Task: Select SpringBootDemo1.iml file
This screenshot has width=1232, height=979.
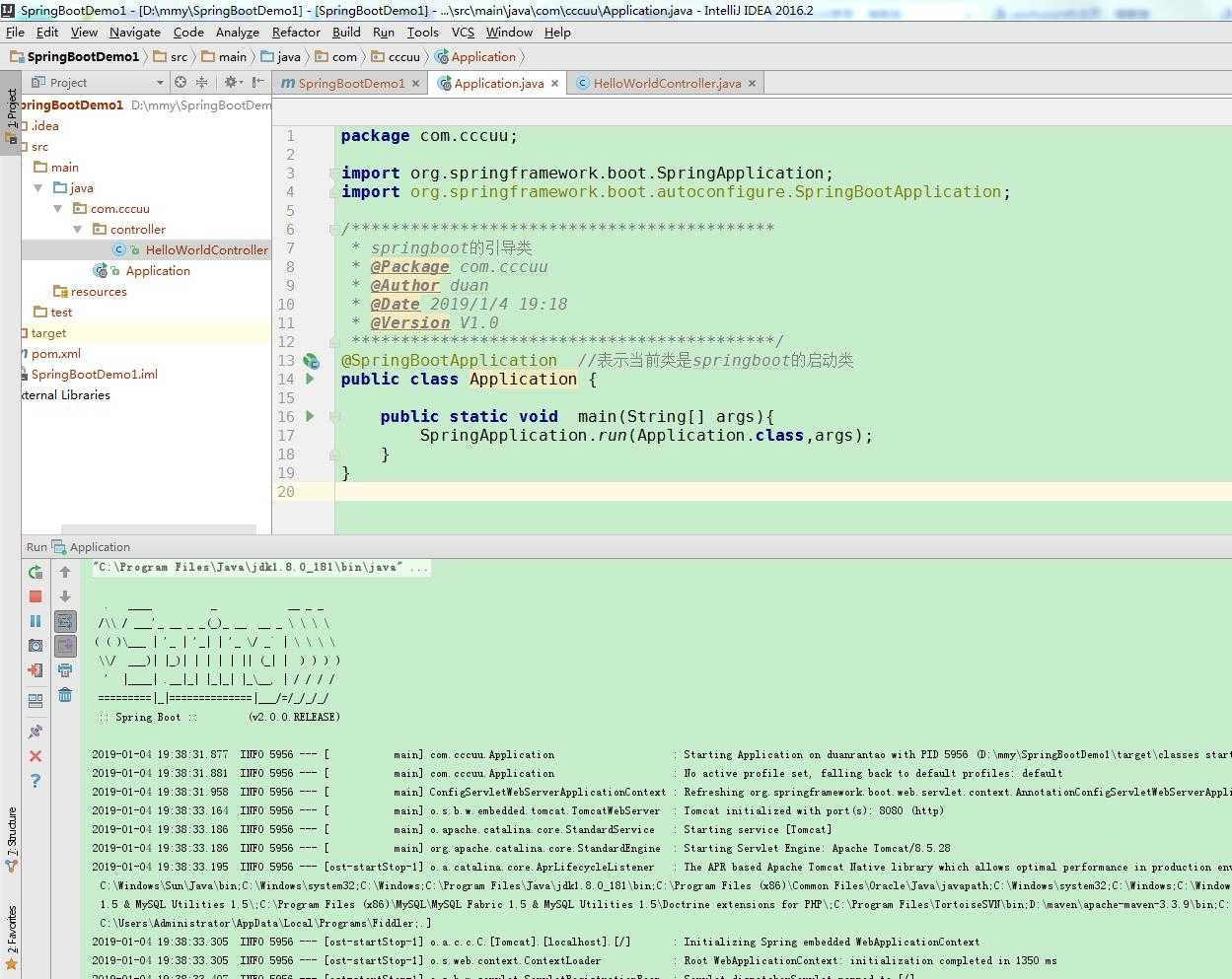Action: (94, 374)
